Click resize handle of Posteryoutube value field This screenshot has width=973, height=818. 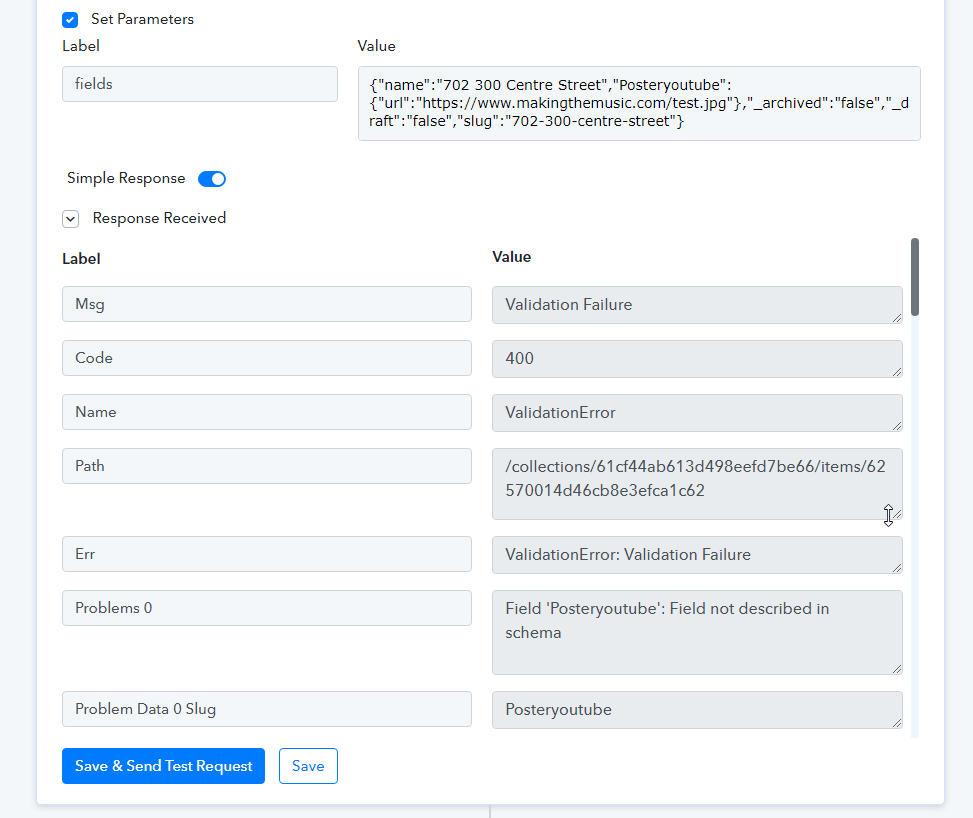coord(897,724)
